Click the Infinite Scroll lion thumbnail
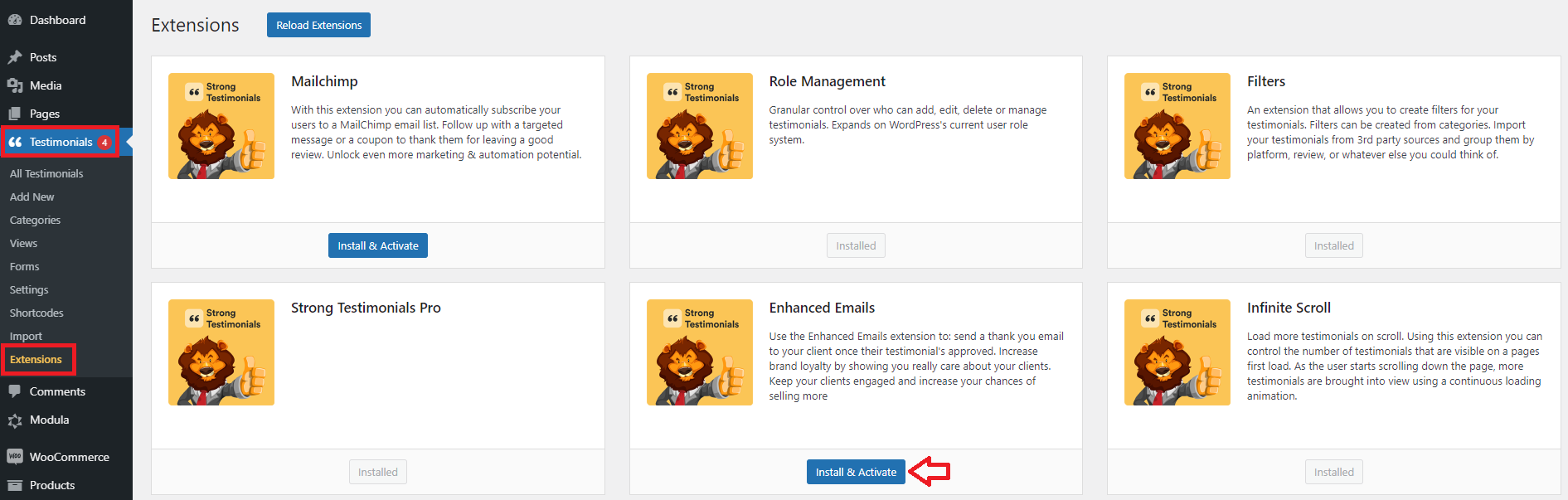1568x500 pixels. (x=1177, y=352)
